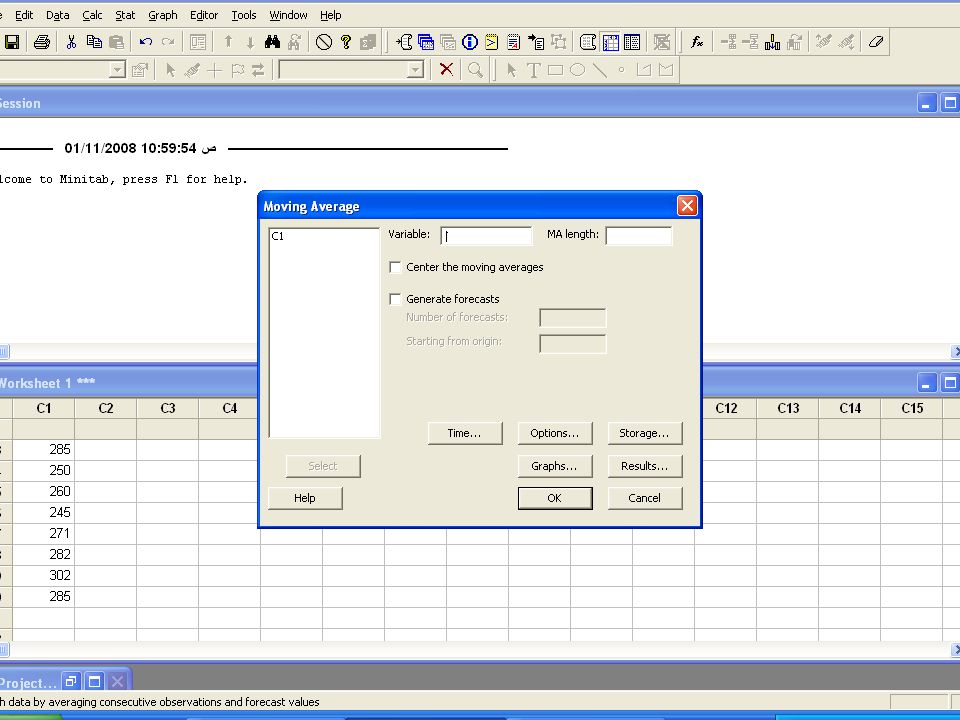Screen dimensions: 960x720
Task: Click the arrow-to-list icon before the frame icon
Action: (536, 42)
